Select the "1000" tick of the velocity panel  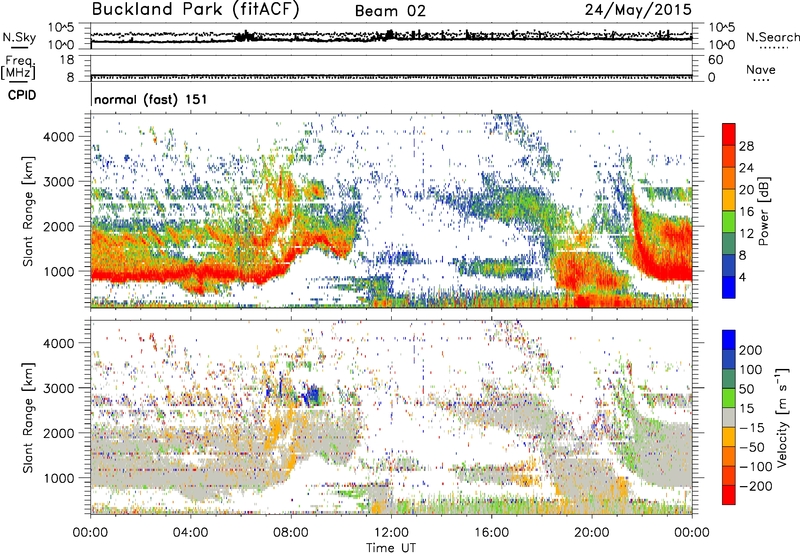coord(58,478)
